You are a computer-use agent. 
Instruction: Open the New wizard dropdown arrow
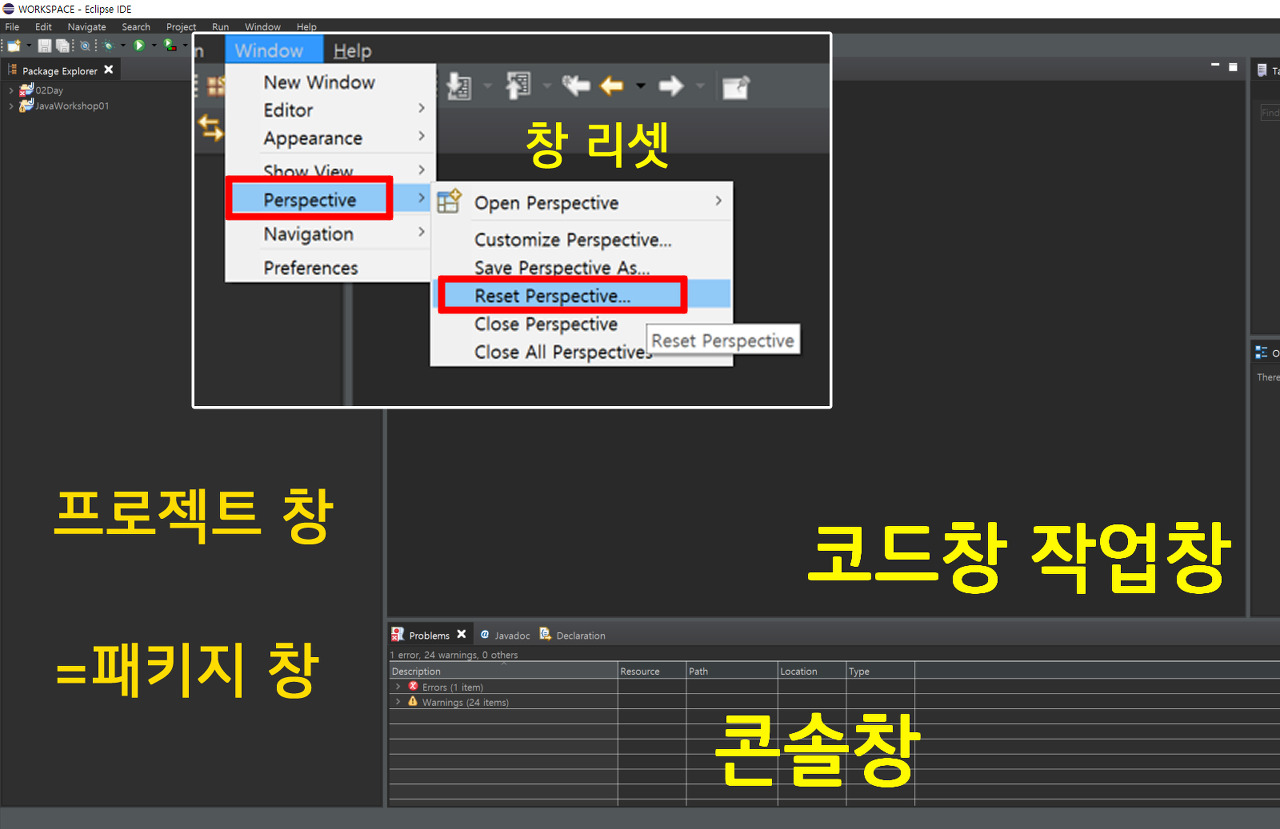click(x=29, y=45)
